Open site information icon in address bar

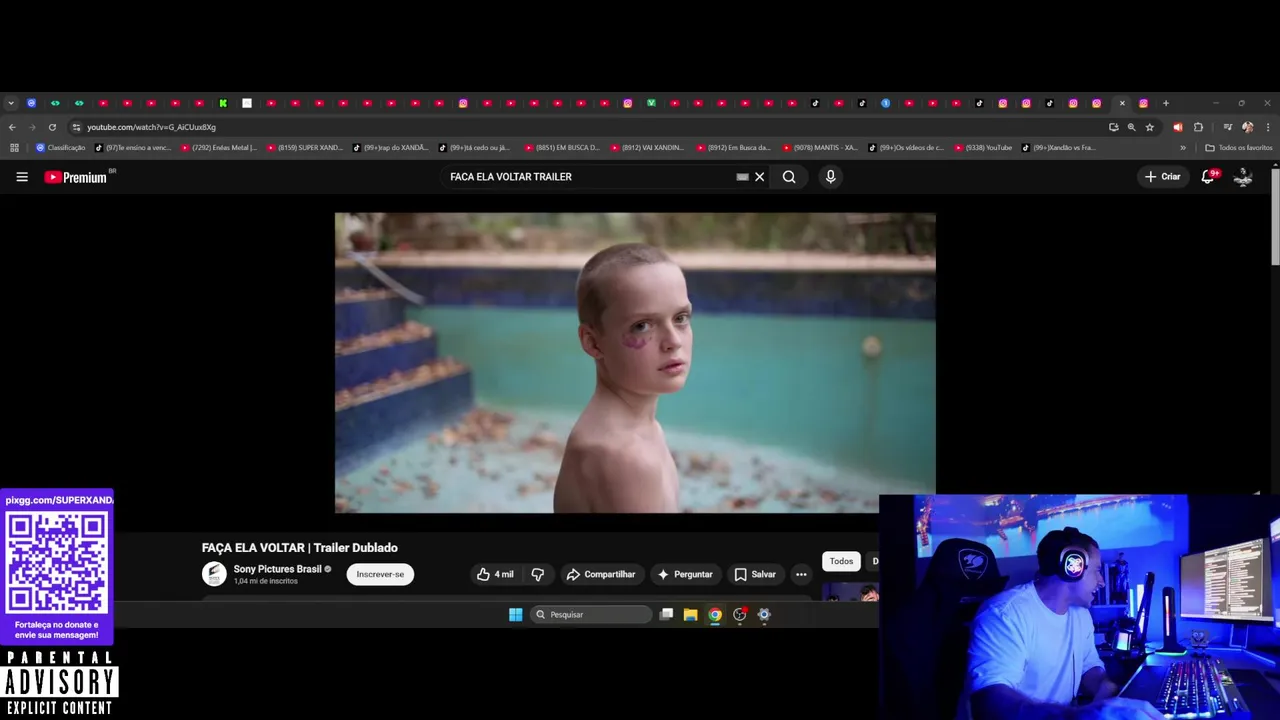[76, 127]
